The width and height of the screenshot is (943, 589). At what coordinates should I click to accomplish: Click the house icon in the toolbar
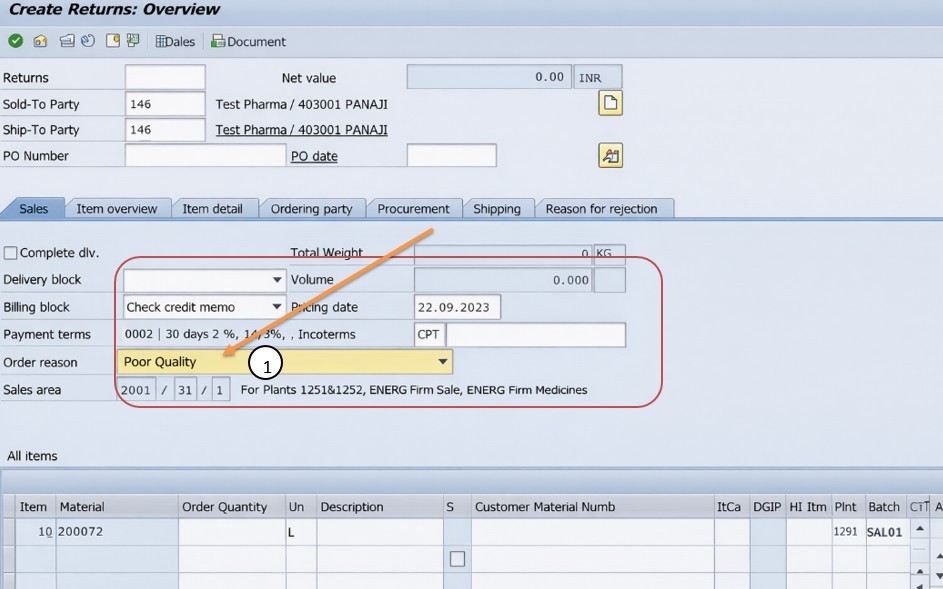click(x=40, y=41)
